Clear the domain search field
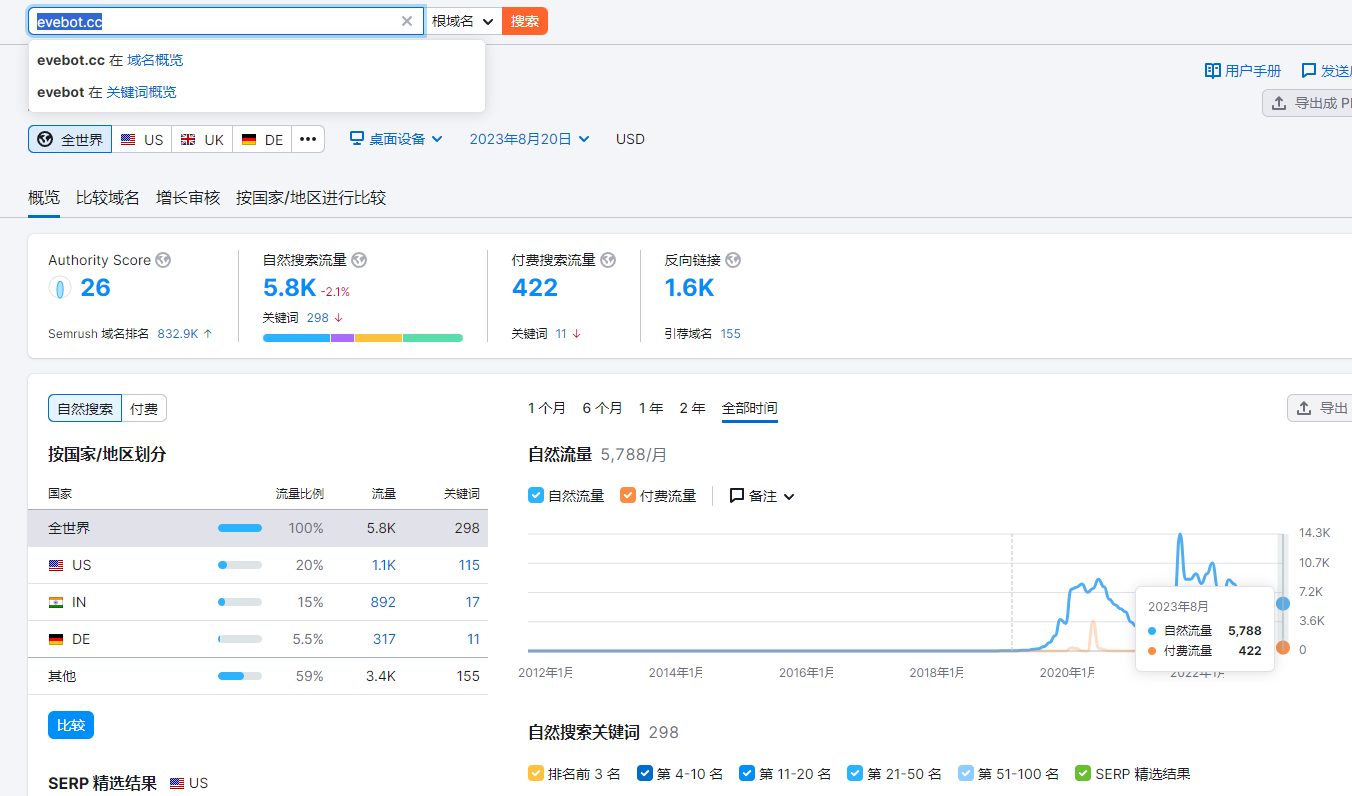Viewport: 1352px width, 796px height. [407, 21]
